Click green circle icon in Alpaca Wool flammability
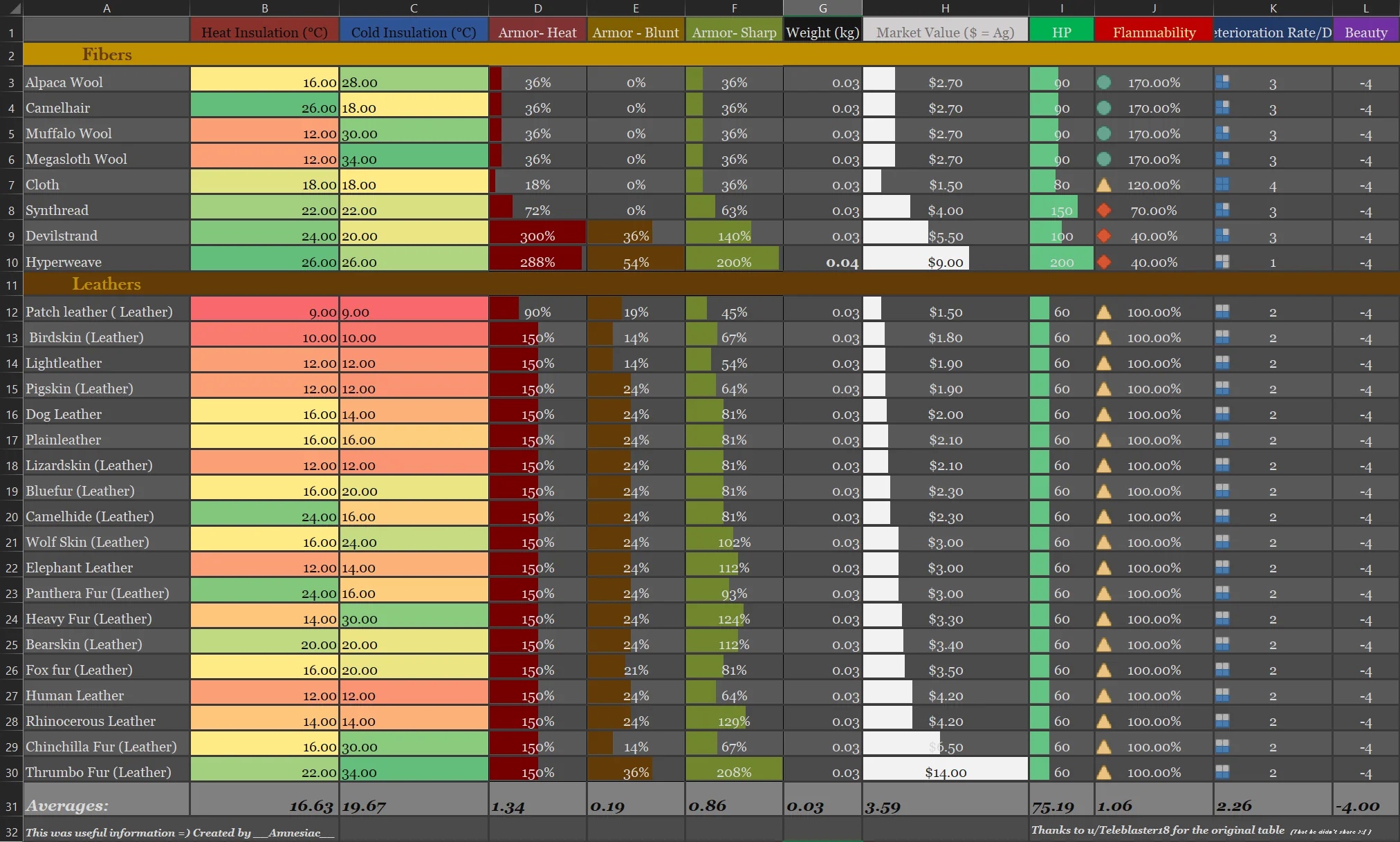 click(x=1104, y=82)
